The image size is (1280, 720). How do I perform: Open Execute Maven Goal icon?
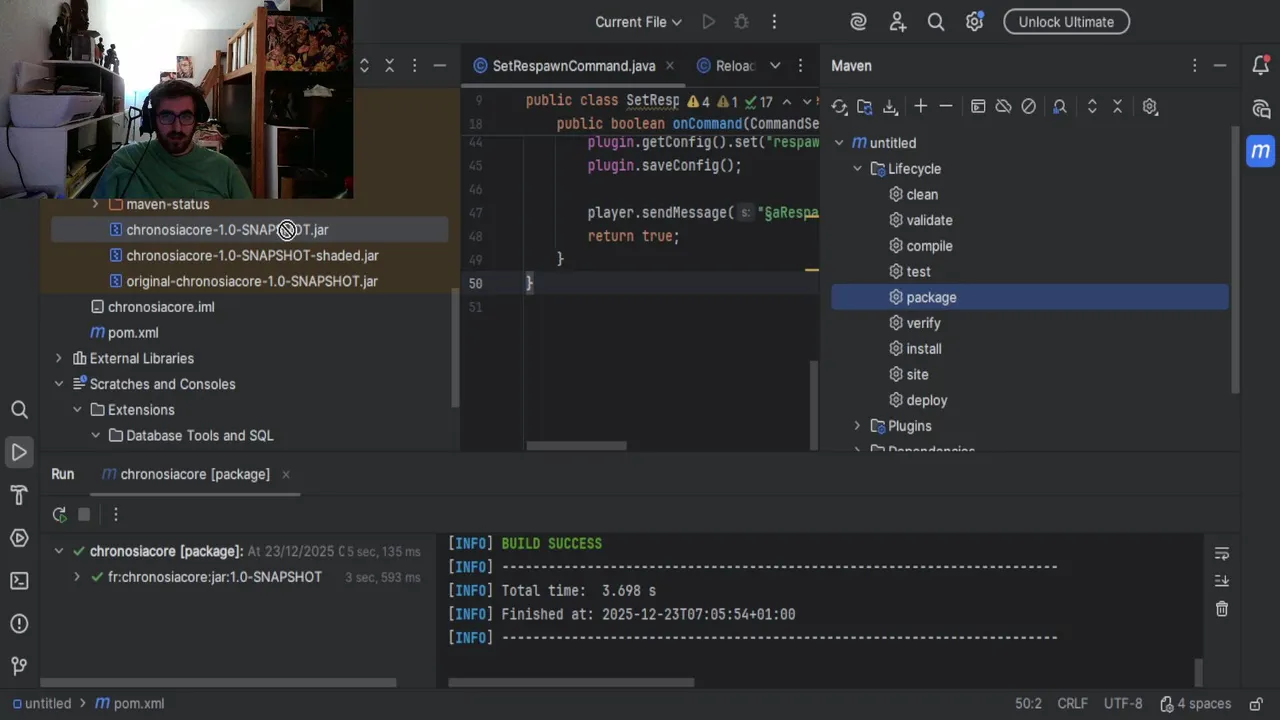click(978, 106)
